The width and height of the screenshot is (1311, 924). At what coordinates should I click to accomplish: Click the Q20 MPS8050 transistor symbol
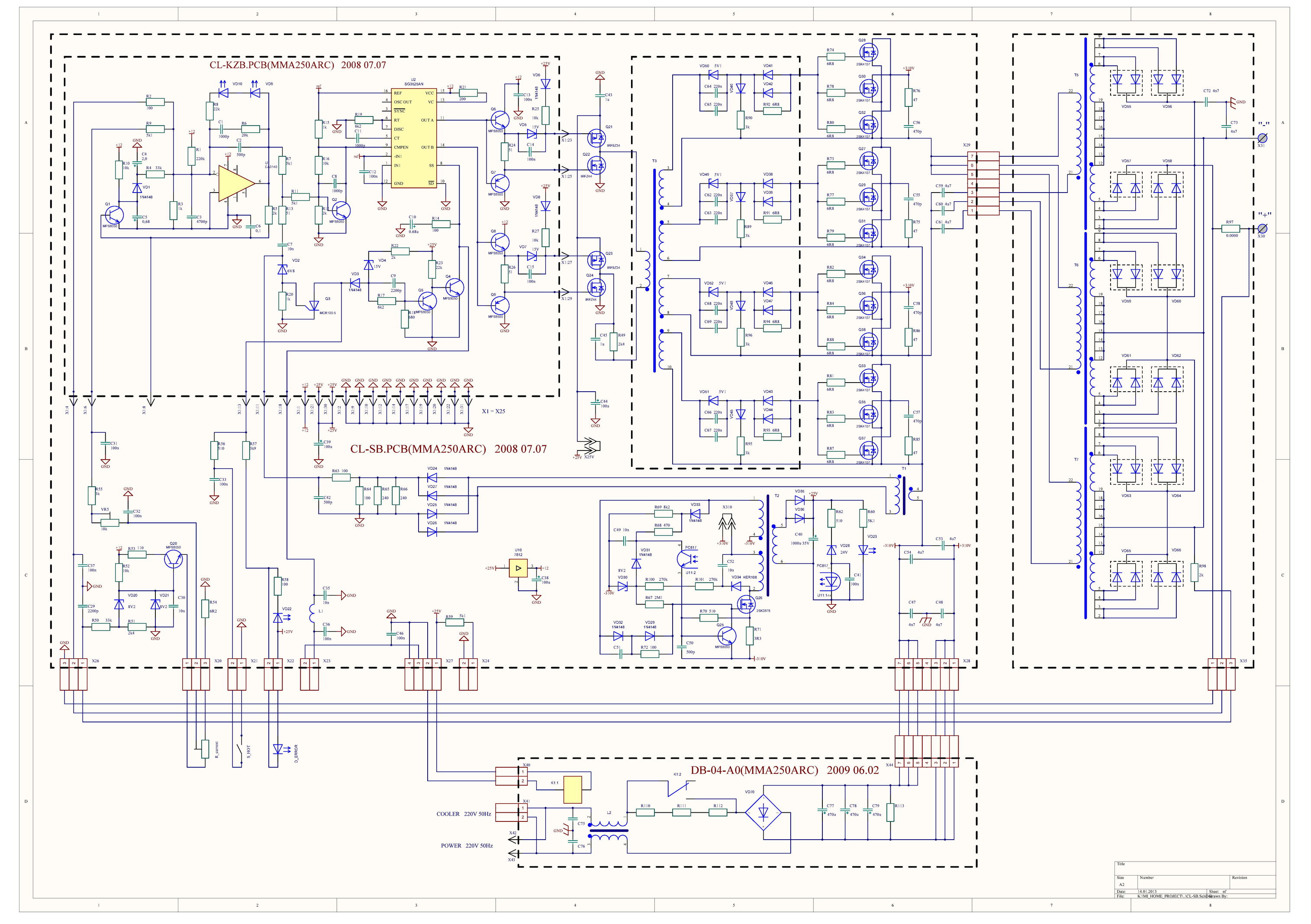click(x=174, y=560)
